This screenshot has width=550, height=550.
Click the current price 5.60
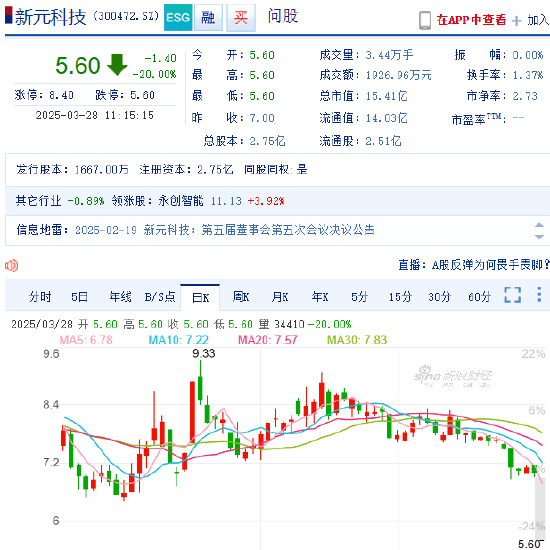pos(78,66)
